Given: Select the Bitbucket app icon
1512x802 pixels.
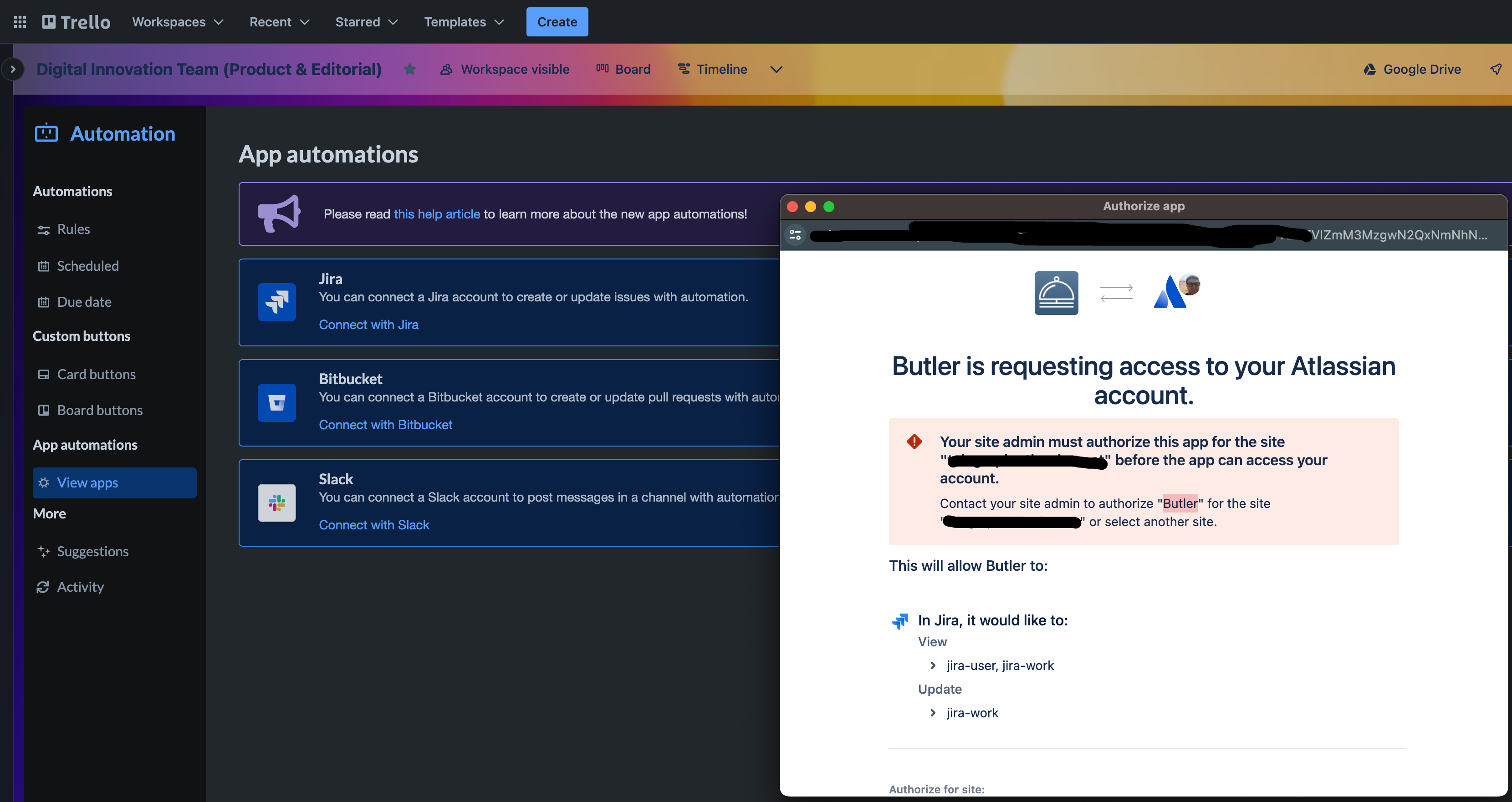Looking at the screenshot, I should click(x=276, y=402).
